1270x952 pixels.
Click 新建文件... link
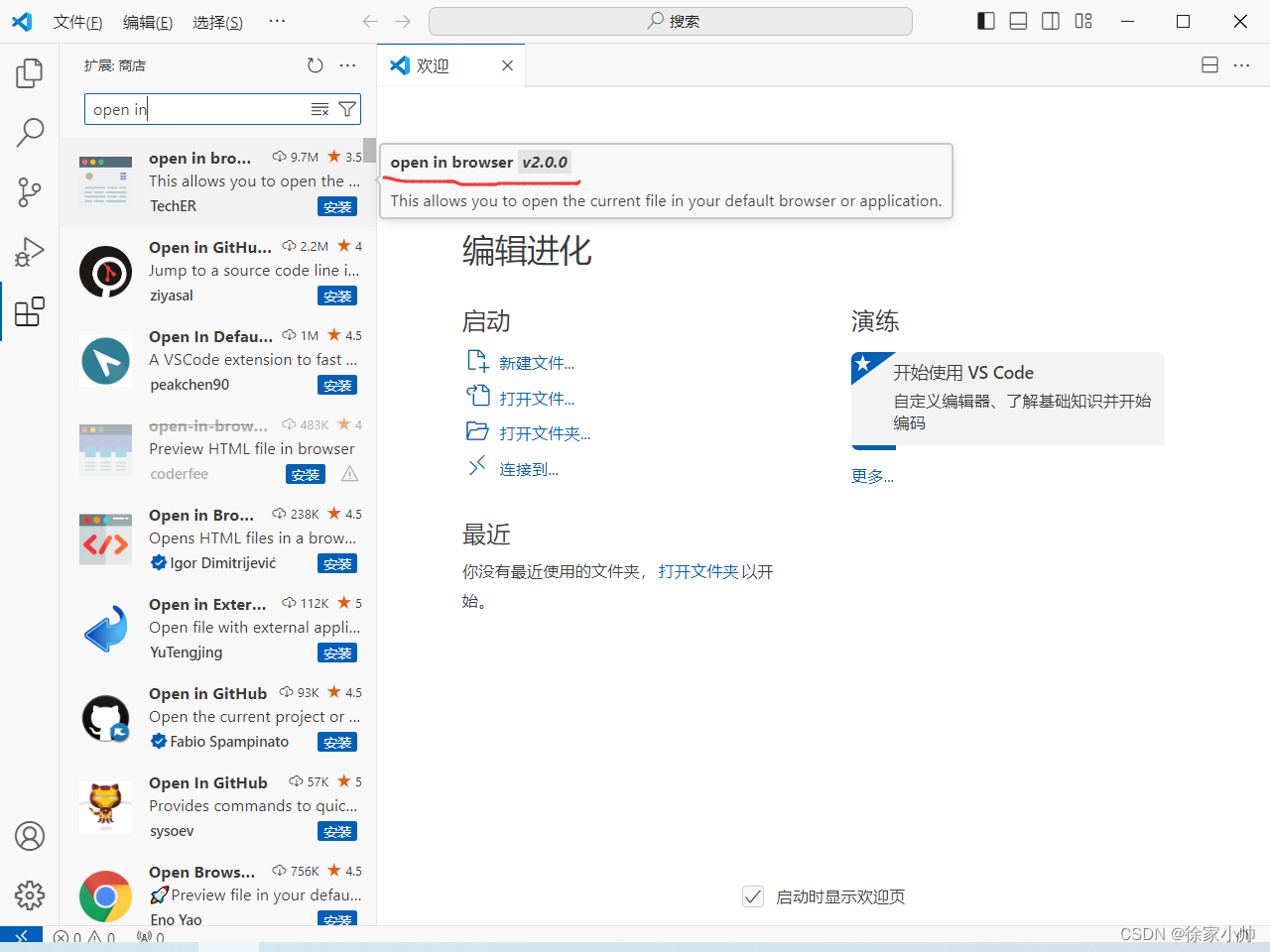(x=537, y=363)
